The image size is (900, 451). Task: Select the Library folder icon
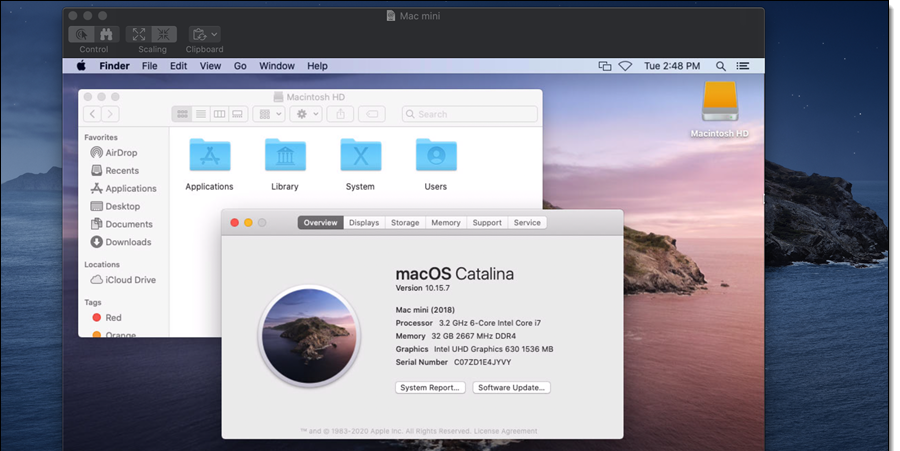click(285, 155)
